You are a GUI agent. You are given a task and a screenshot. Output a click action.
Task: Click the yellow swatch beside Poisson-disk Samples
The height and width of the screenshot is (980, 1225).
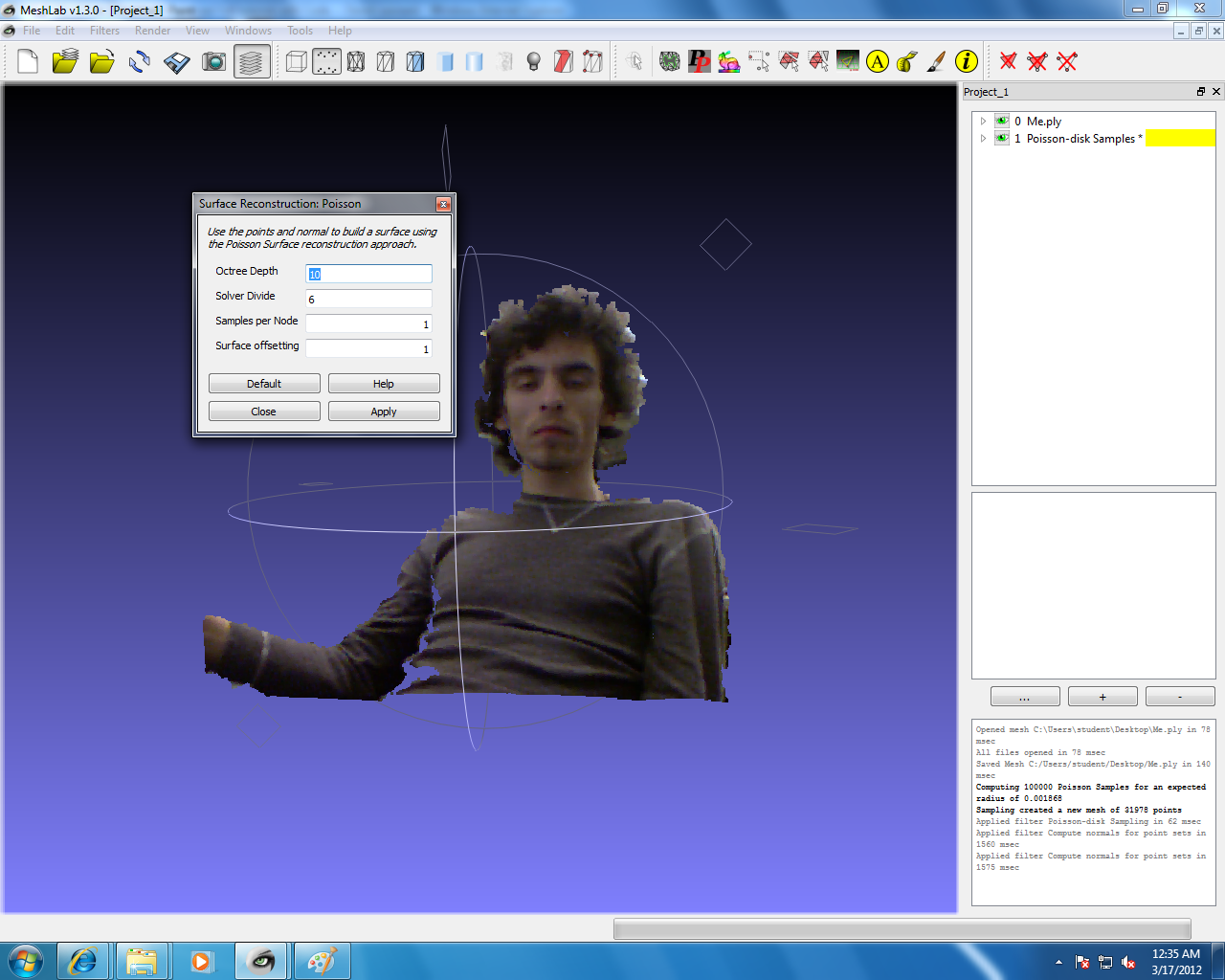tap(1180, 139)
